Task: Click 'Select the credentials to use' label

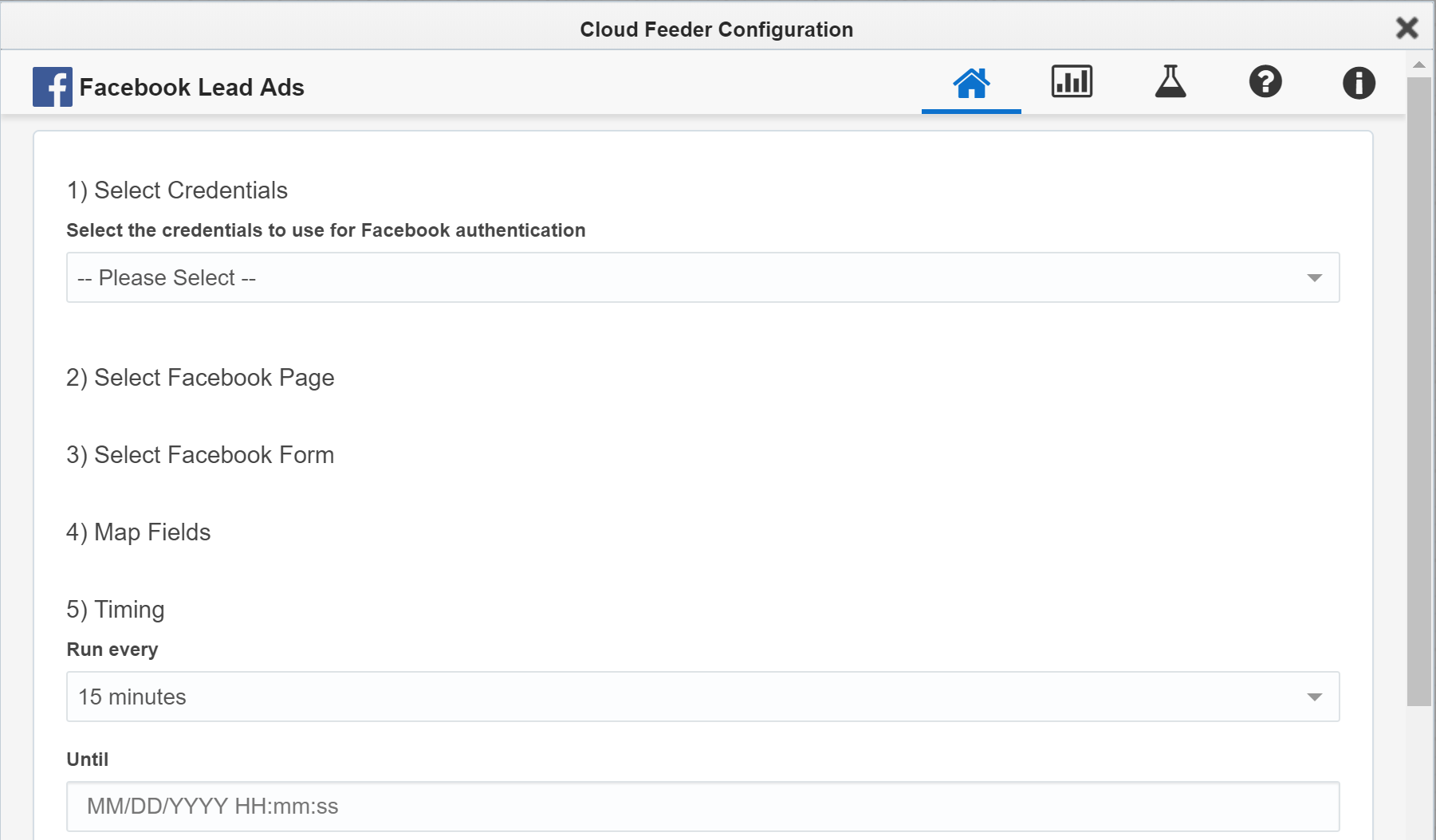Action: pyautogui.click(x=326, y=230)
